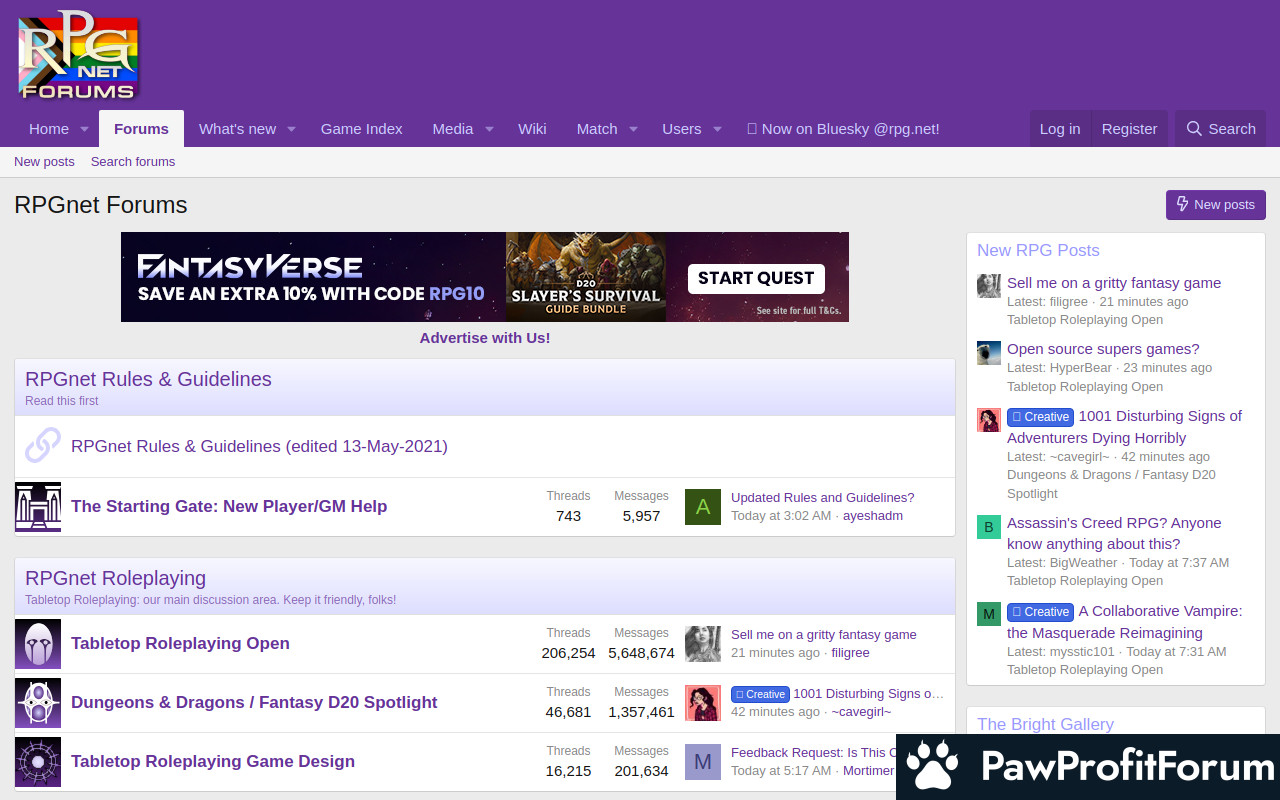Click filigree username in Tabletop Roleplaying Open row
This screenshot has height=800, width=1280.
(851, 653)
